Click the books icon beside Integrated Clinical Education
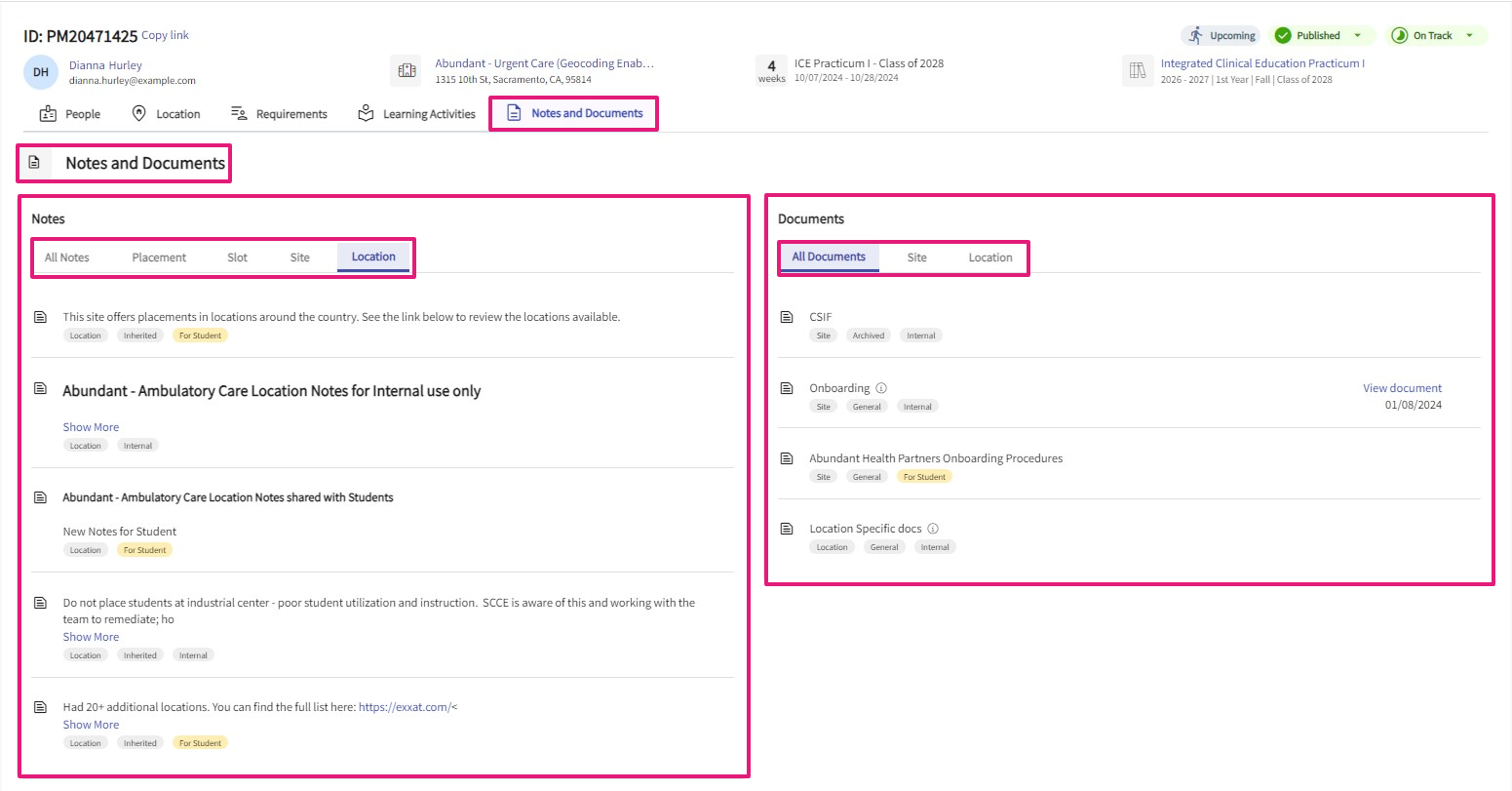Viewport: 1512px width, 791px height. pos(1137,70)
